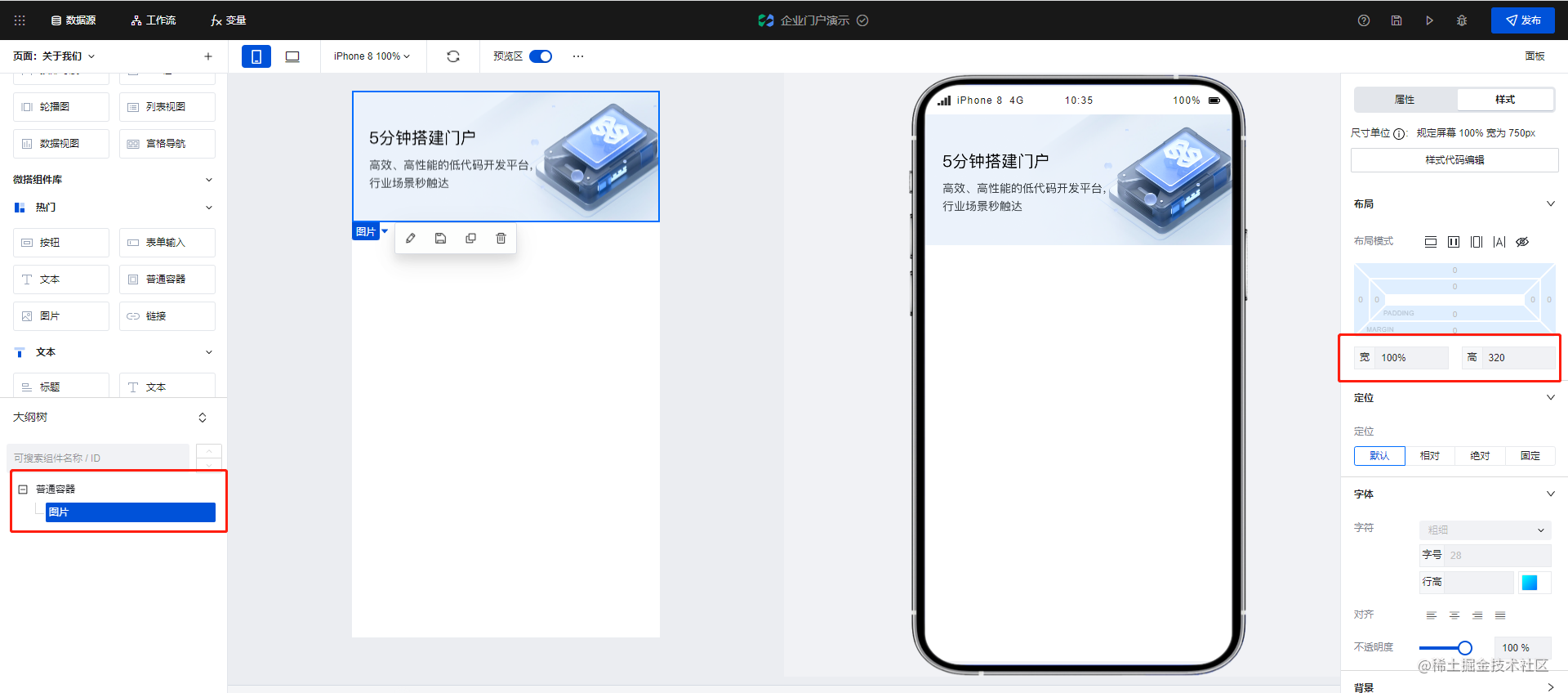Viewport: 1568px width, 693px height.
Task: Select the 链接 link component
Action: (x=167, y=316)
